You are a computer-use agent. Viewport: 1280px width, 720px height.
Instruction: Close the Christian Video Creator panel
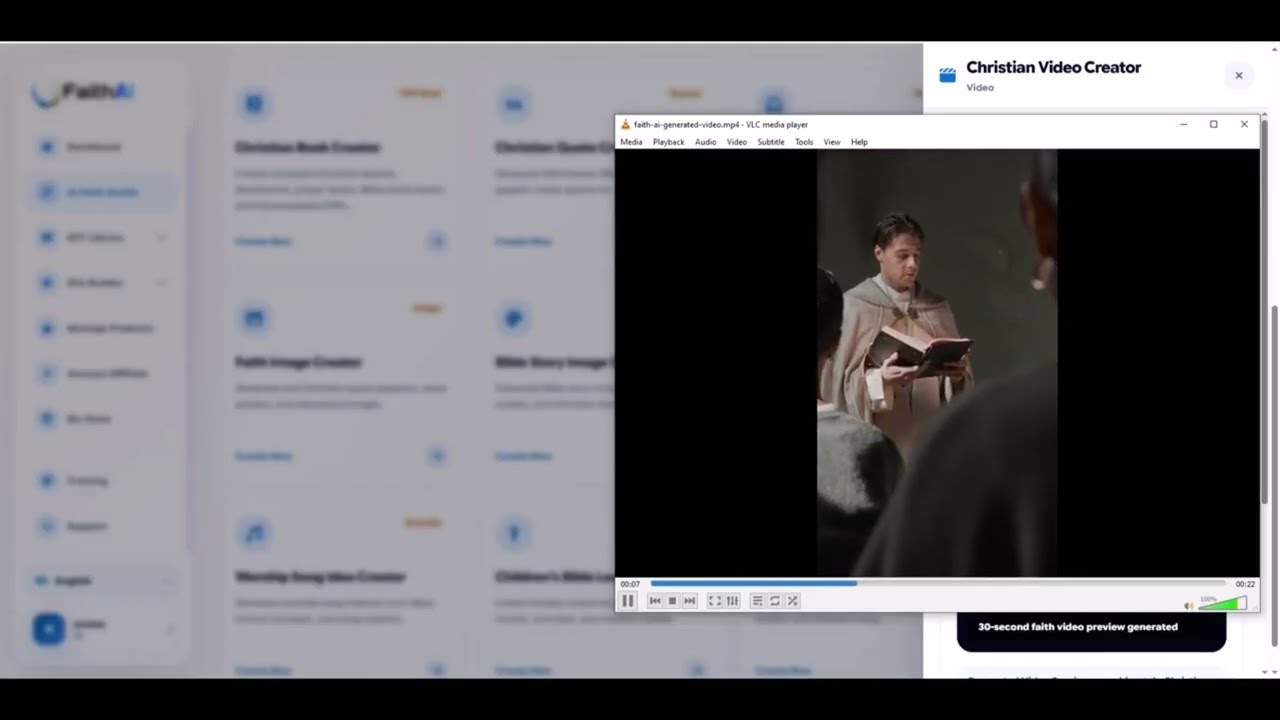(x=1238, y=75)
